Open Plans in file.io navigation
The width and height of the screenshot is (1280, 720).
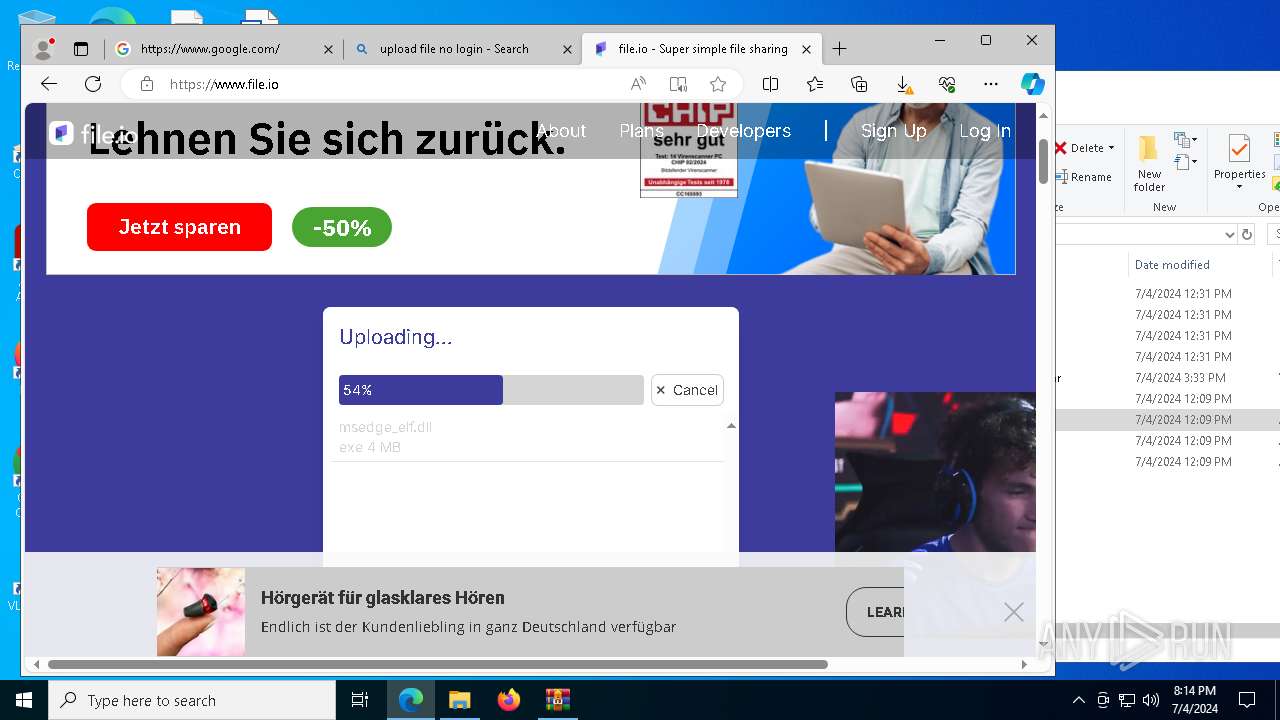(641, 131)
